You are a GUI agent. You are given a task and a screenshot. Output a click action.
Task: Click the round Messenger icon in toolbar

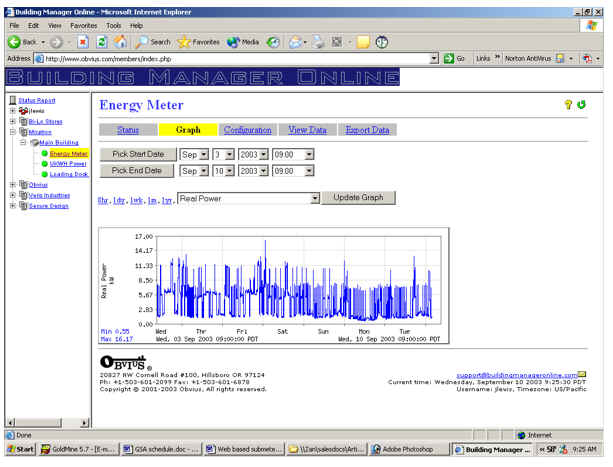tap(382, 42)
